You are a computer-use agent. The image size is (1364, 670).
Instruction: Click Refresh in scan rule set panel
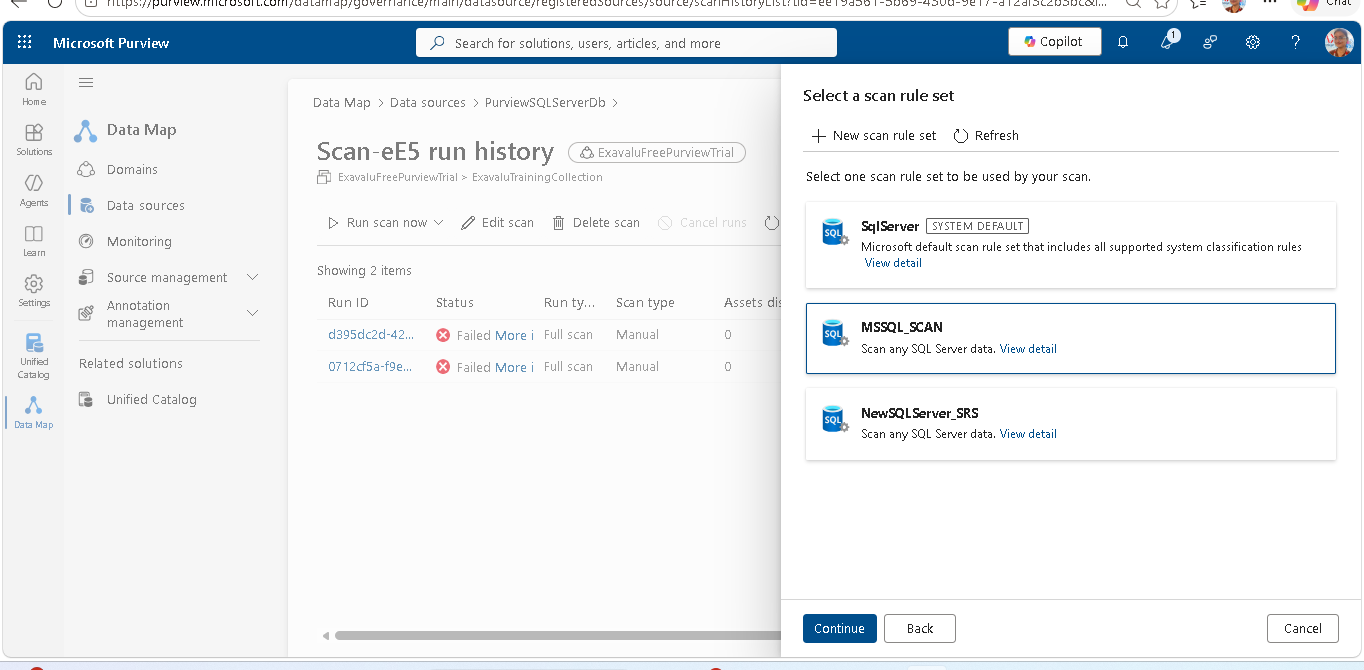(986, 135)
